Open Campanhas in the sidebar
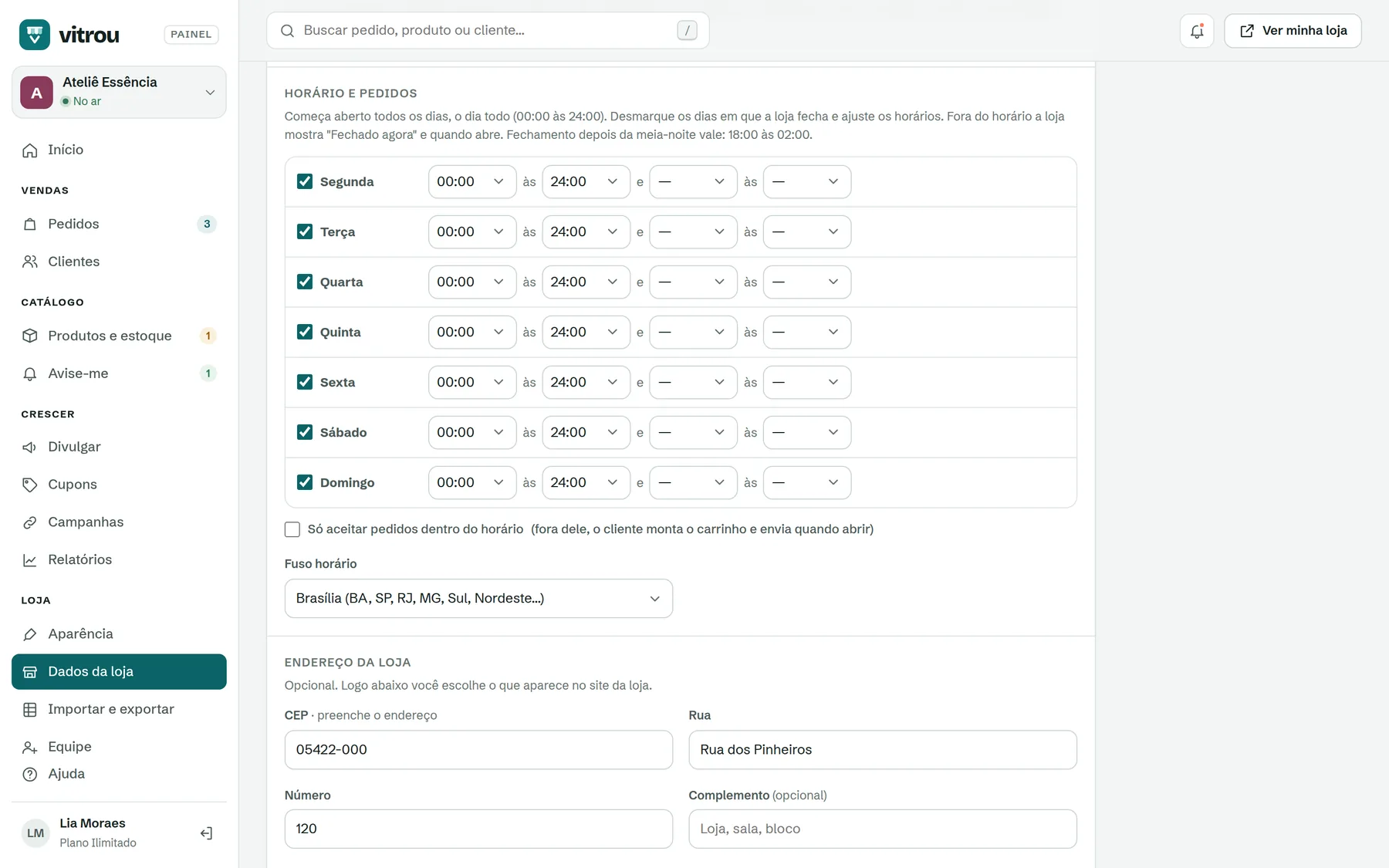This screenshot has width=1389, height=868. pyautogui.click(x=119, y=522)
